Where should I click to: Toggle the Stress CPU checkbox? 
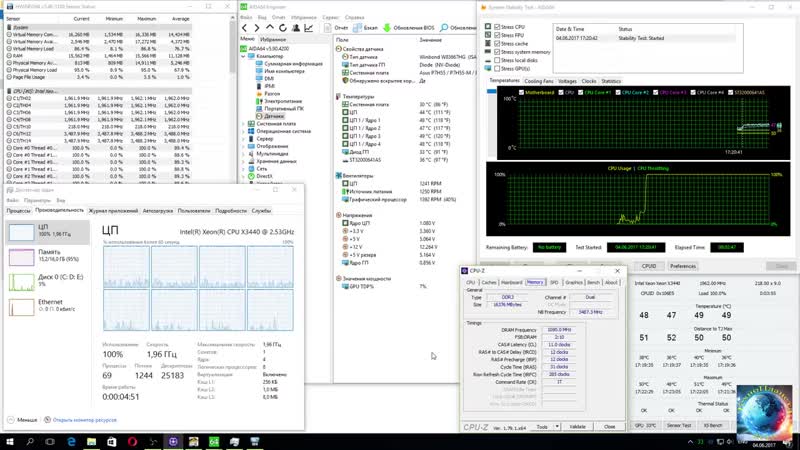click(497, 27)
